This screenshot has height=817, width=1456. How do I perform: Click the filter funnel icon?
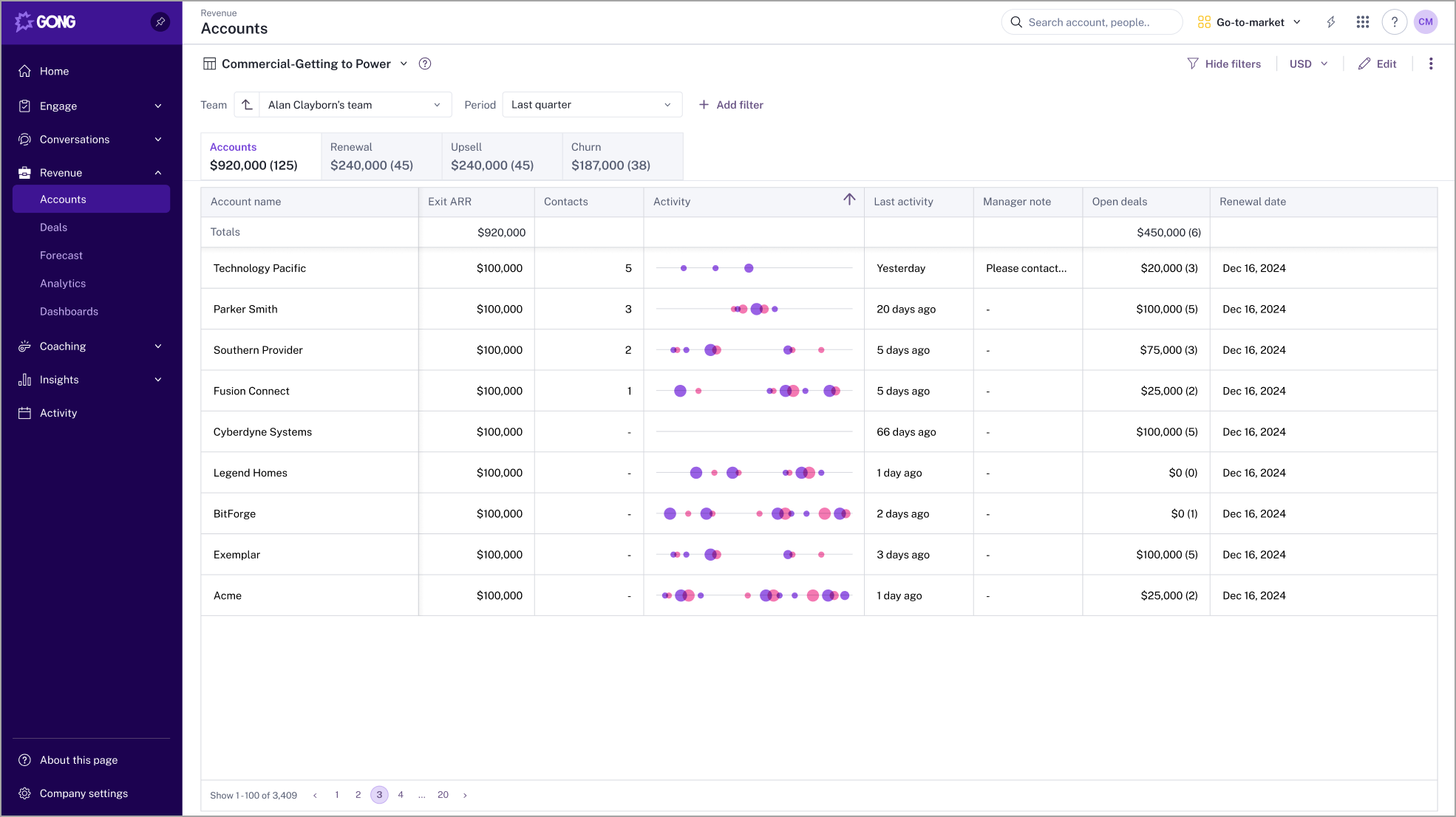click(x=1193, y=64)
